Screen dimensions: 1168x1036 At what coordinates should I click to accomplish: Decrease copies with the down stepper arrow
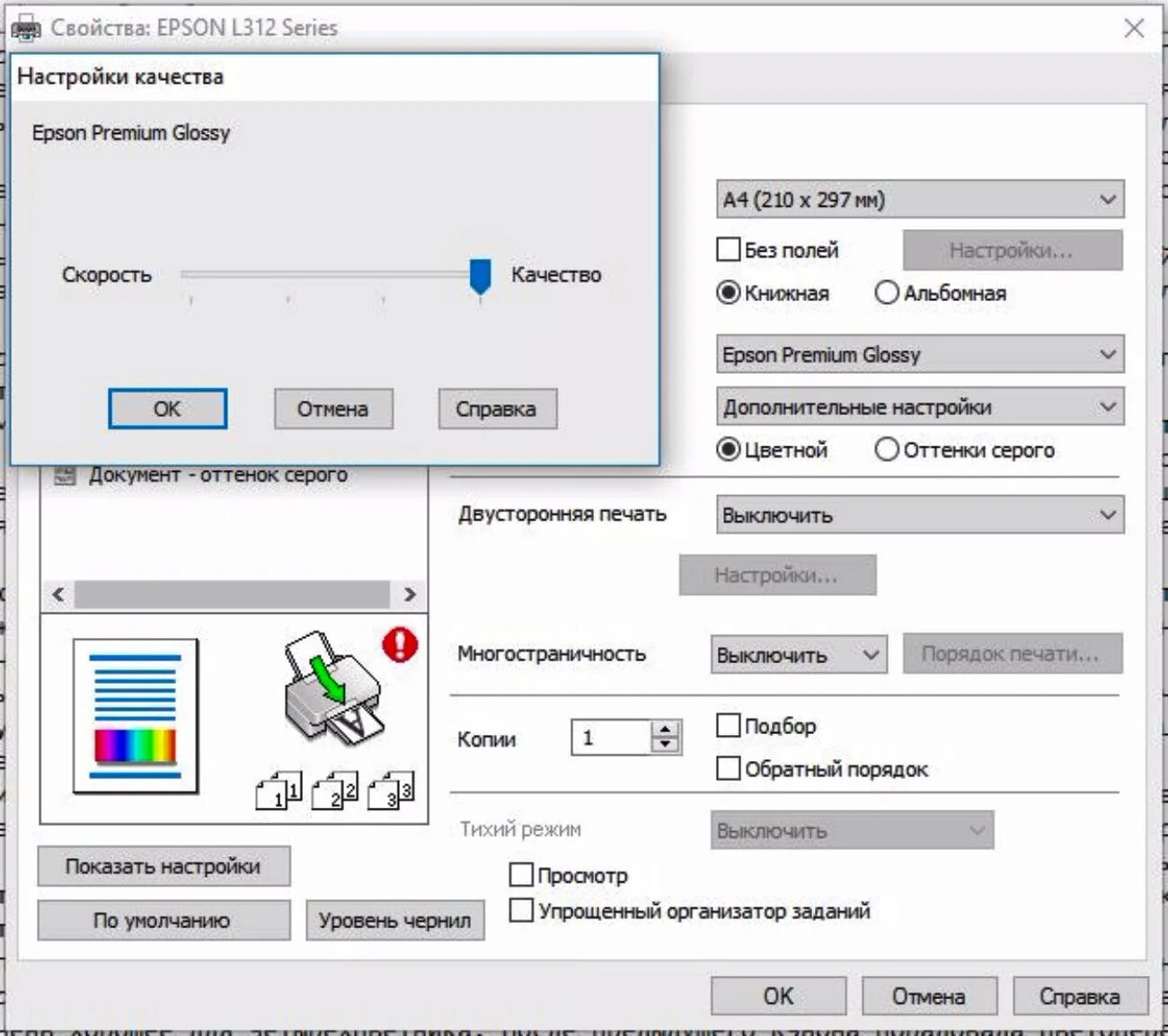coord(665,745)
